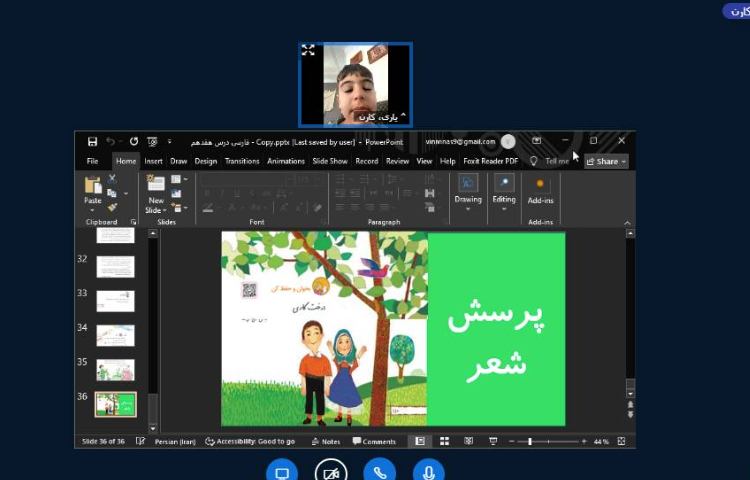This screenshot has height=480, width=750.
Task: Click the Cut scissors icon
Action: click(x=112, y=179)
